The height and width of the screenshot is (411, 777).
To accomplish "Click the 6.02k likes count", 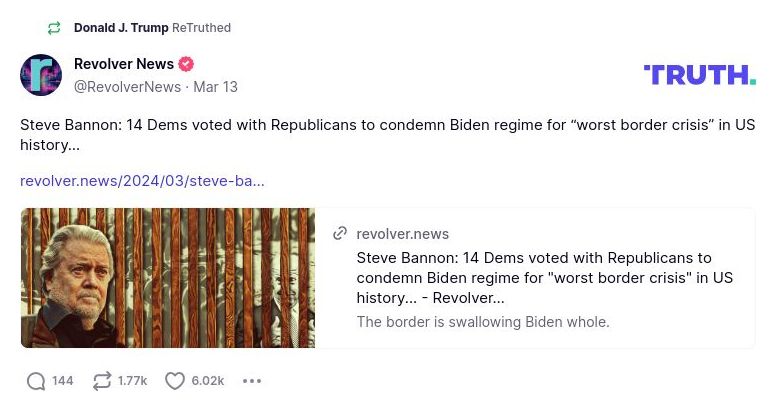I will pyautogui.click(x=207, y=381).
